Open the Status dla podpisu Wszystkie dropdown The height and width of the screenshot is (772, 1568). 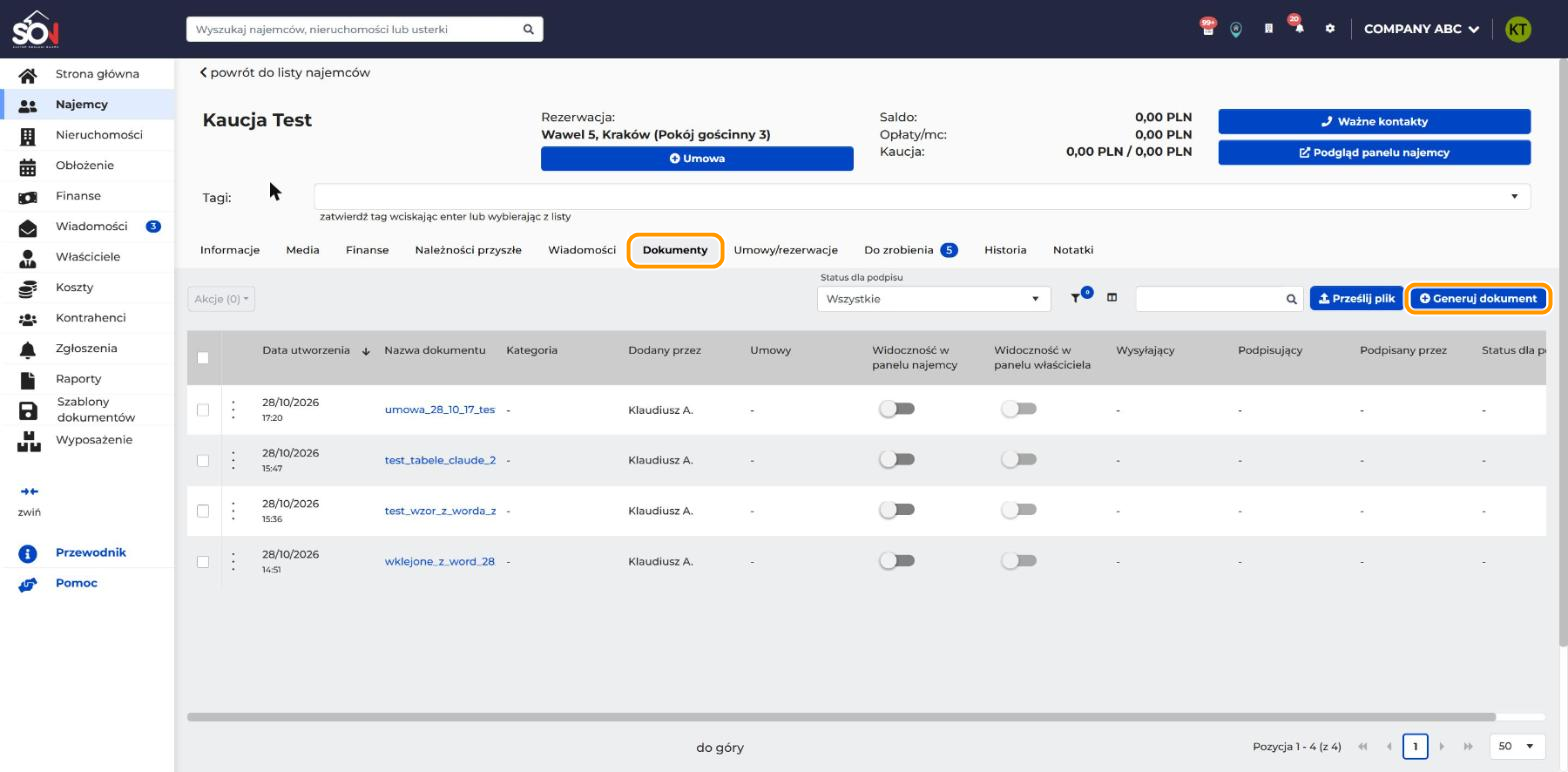coord(933,299)
